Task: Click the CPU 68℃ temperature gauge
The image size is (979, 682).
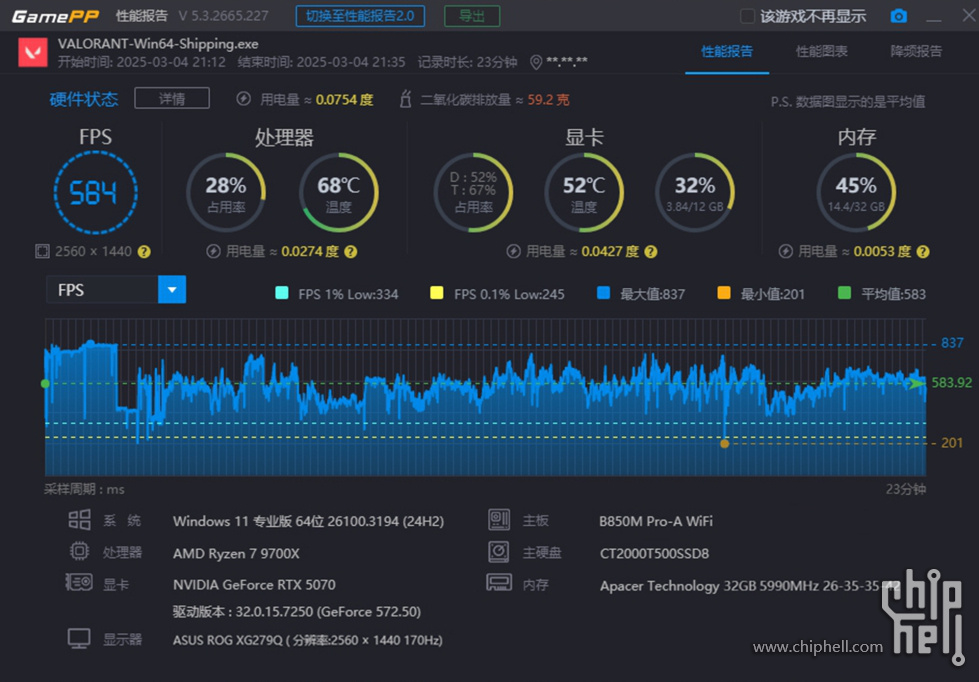Action: point(338,192)
